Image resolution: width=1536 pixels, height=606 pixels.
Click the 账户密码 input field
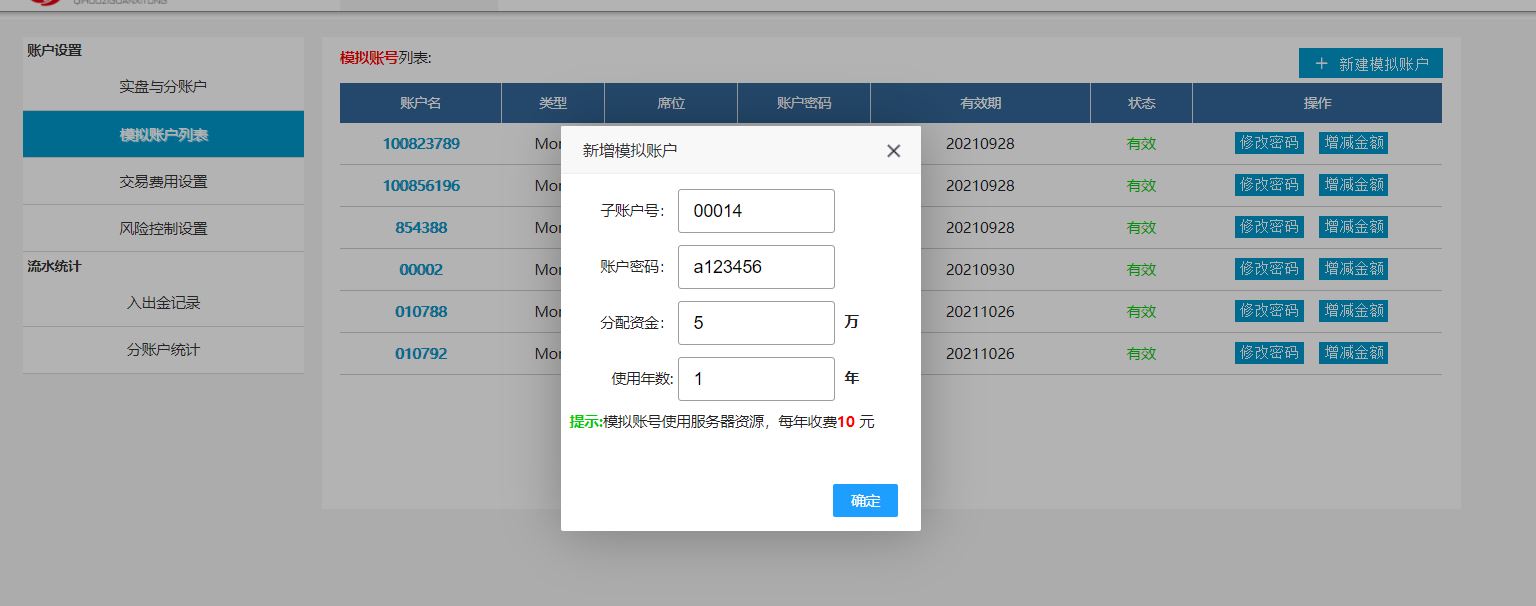[x=755, y=267]
